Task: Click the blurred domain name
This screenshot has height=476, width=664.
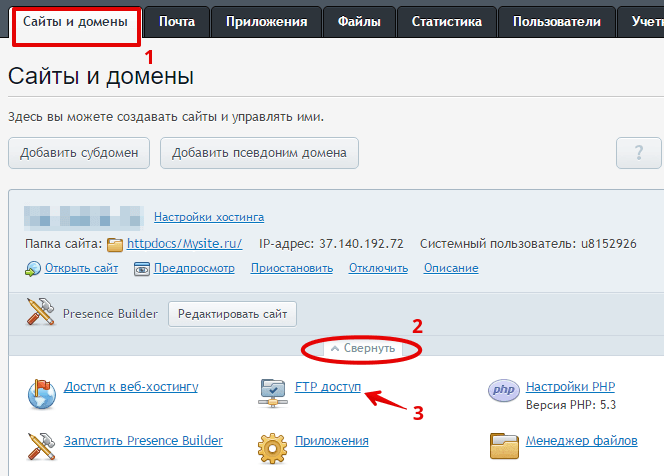Action: (x=83, y=216)
